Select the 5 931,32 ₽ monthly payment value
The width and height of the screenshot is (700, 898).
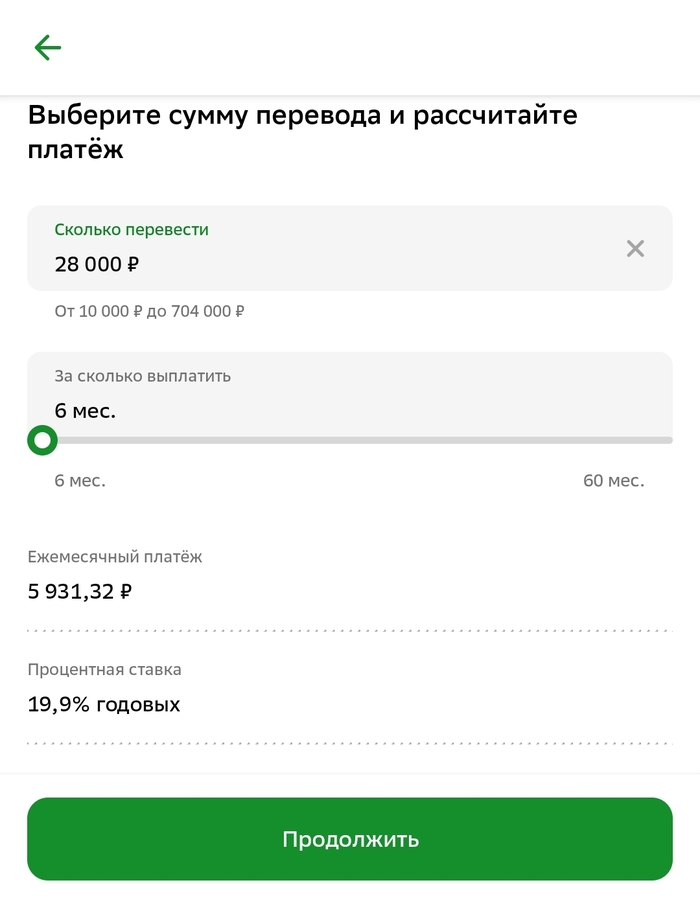(80, 591)
